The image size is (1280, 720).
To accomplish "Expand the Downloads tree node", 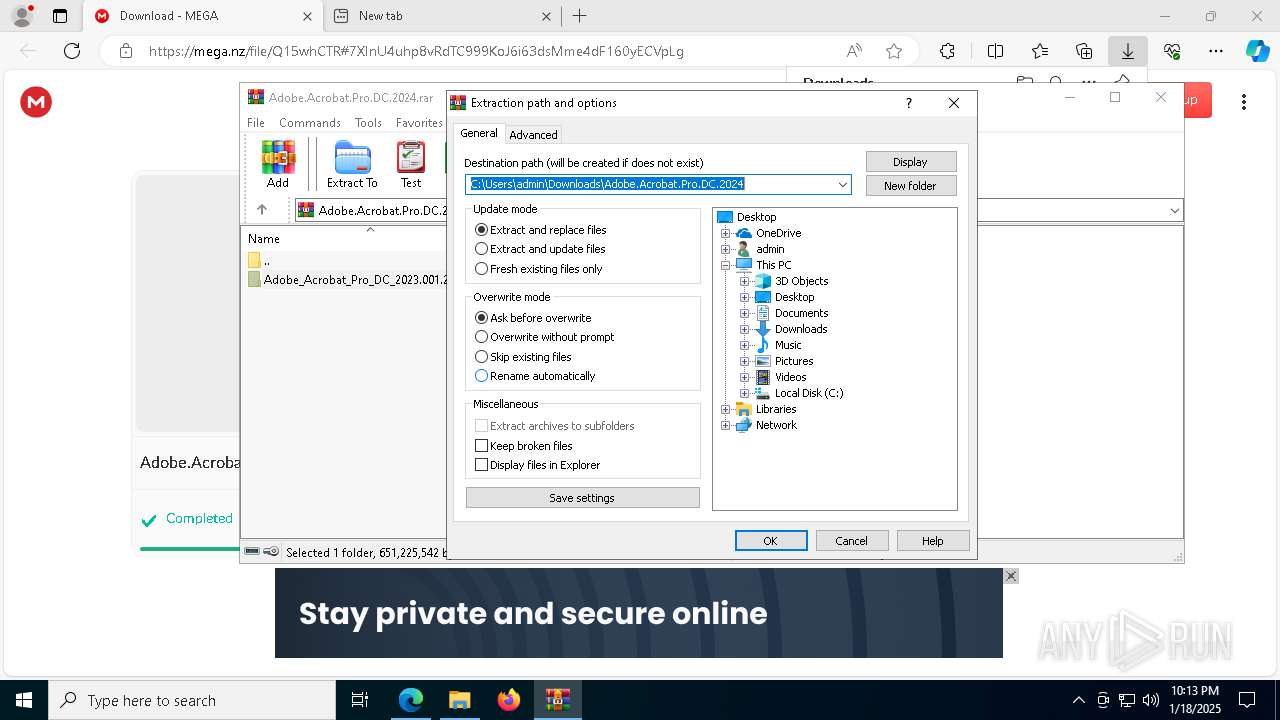I will (744, 329).
